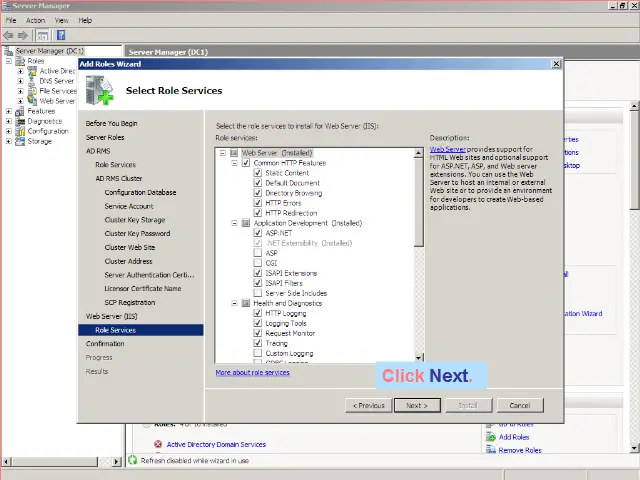
Task: Click the File Services role icon
Action: (x=32, y=91)
